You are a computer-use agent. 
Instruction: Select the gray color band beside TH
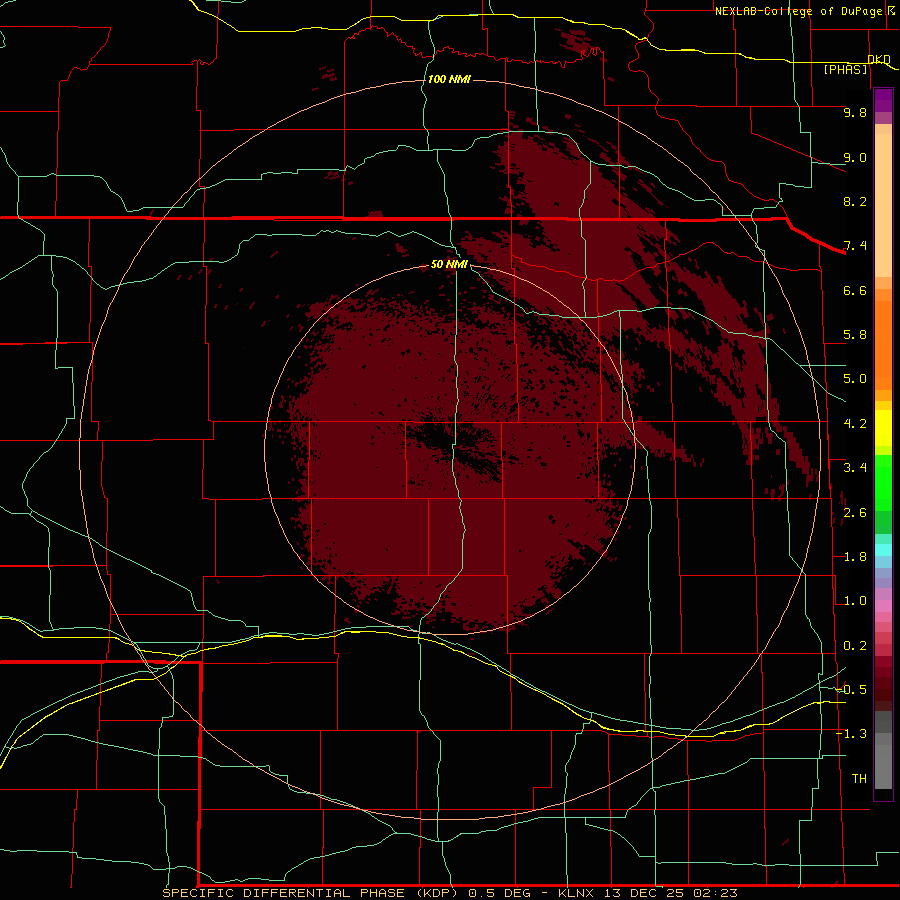click(883, 769)
